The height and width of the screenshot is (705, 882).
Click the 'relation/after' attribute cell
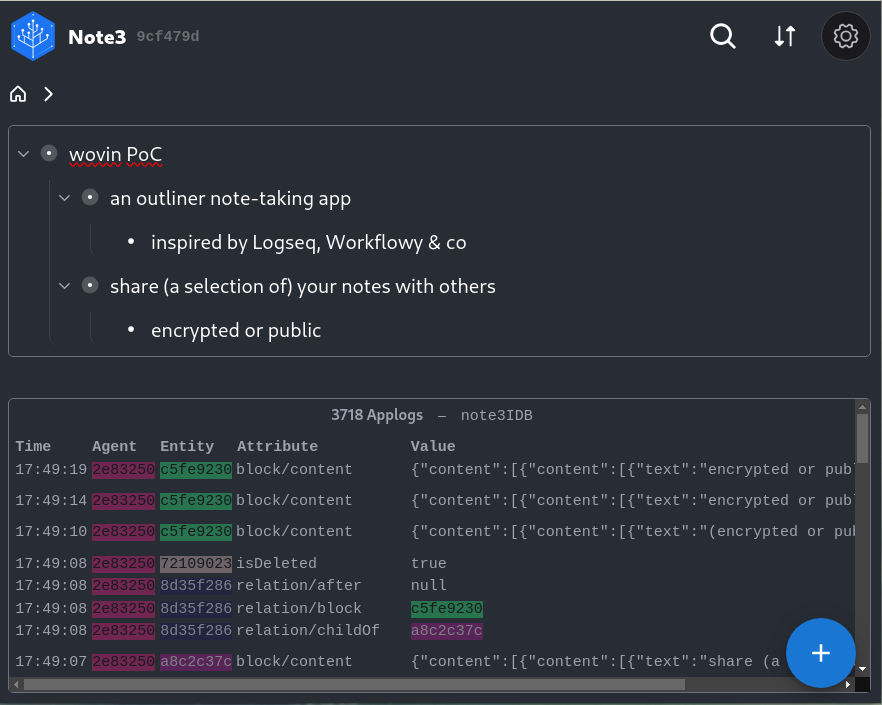(298, 586)
